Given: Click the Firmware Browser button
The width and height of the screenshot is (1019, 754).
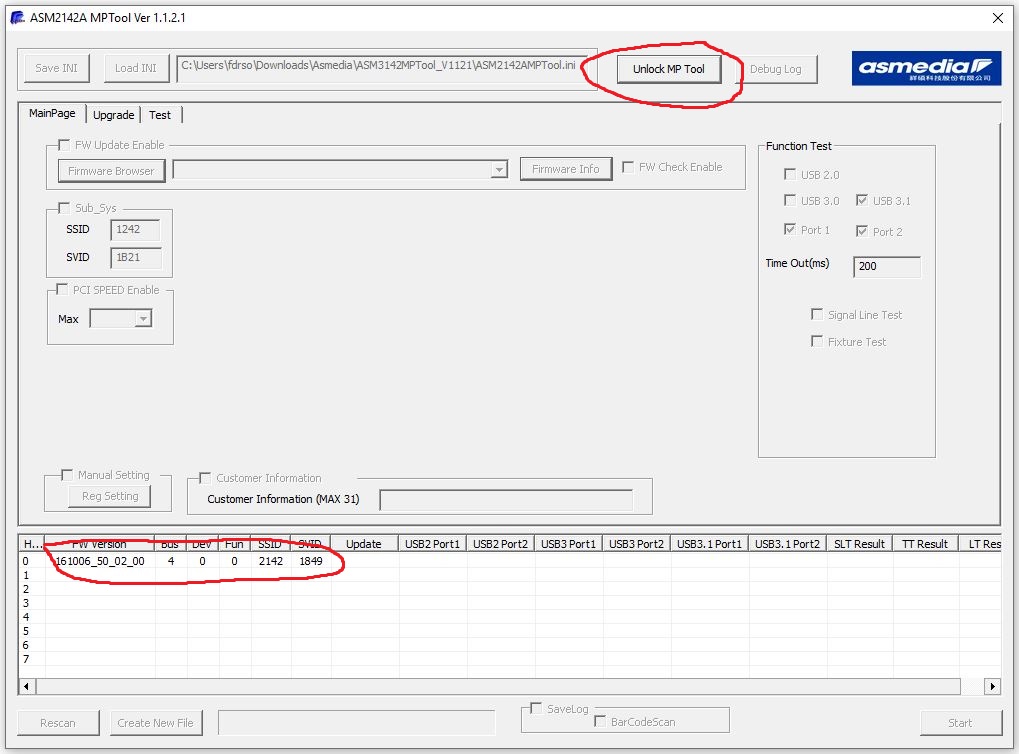Looking at the screenshot, I should pos(111,171).
